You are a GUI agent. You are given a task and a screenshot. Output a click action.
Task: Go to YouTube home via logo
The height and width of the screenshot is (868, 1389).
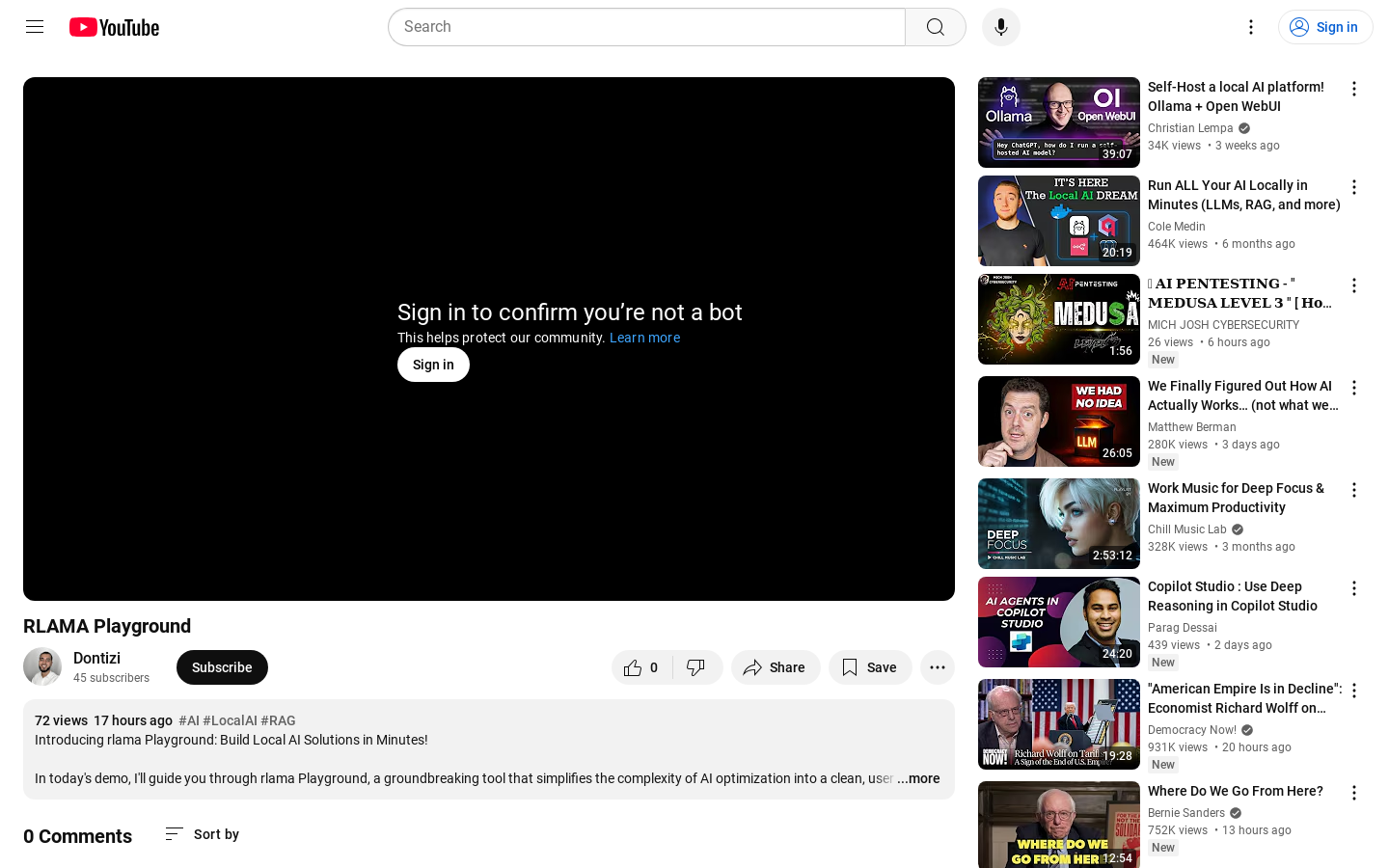(x=114, y=27)
